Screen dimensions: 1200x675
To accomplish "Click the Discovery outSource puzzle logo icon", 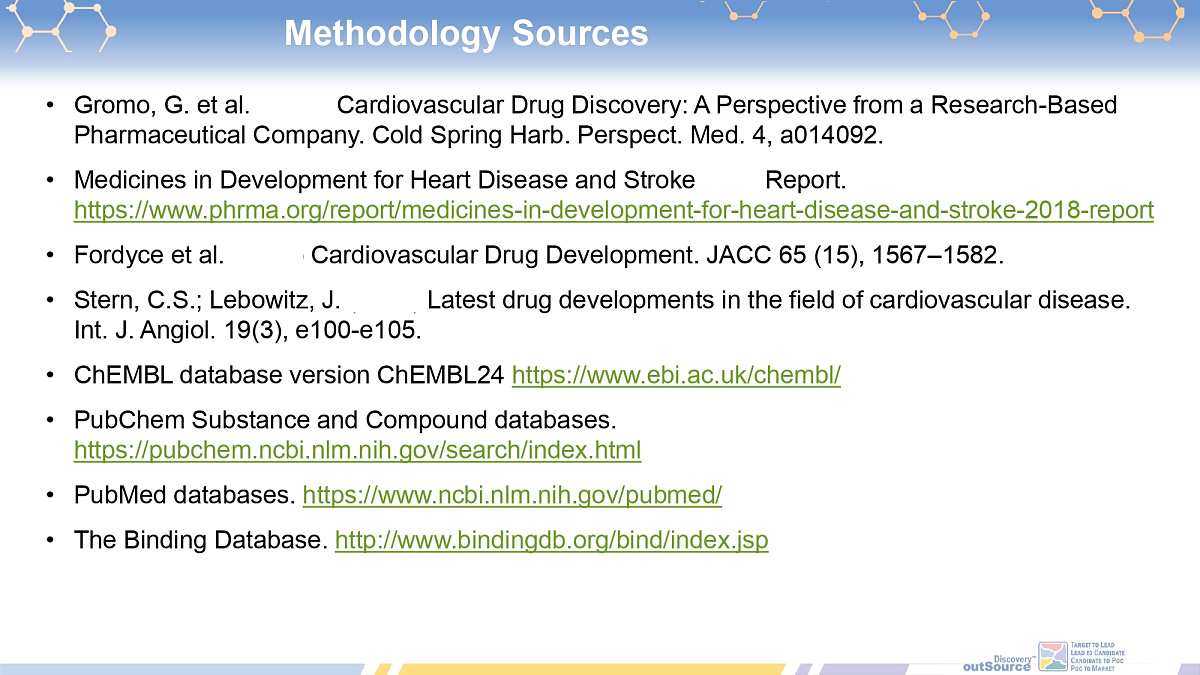I will [x=1053, y=657].
